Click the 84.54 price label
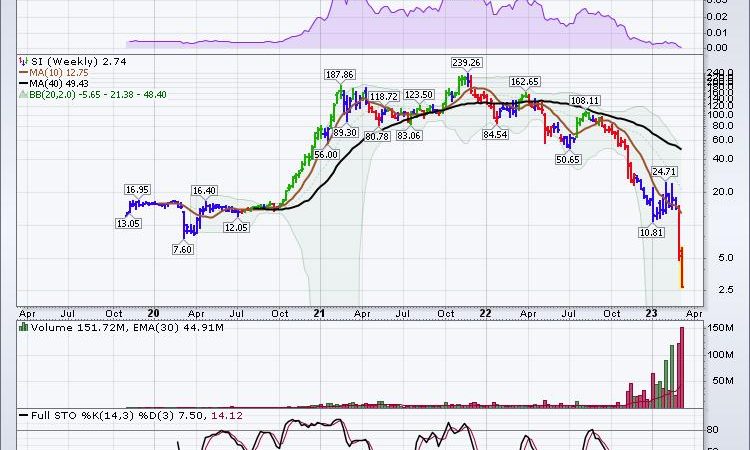 495,135
